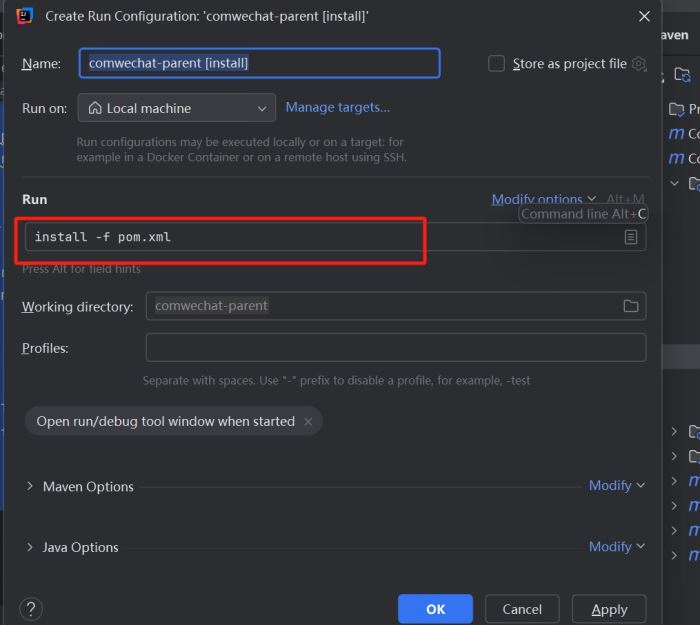Open the Modify options menu

click(543, 199)
